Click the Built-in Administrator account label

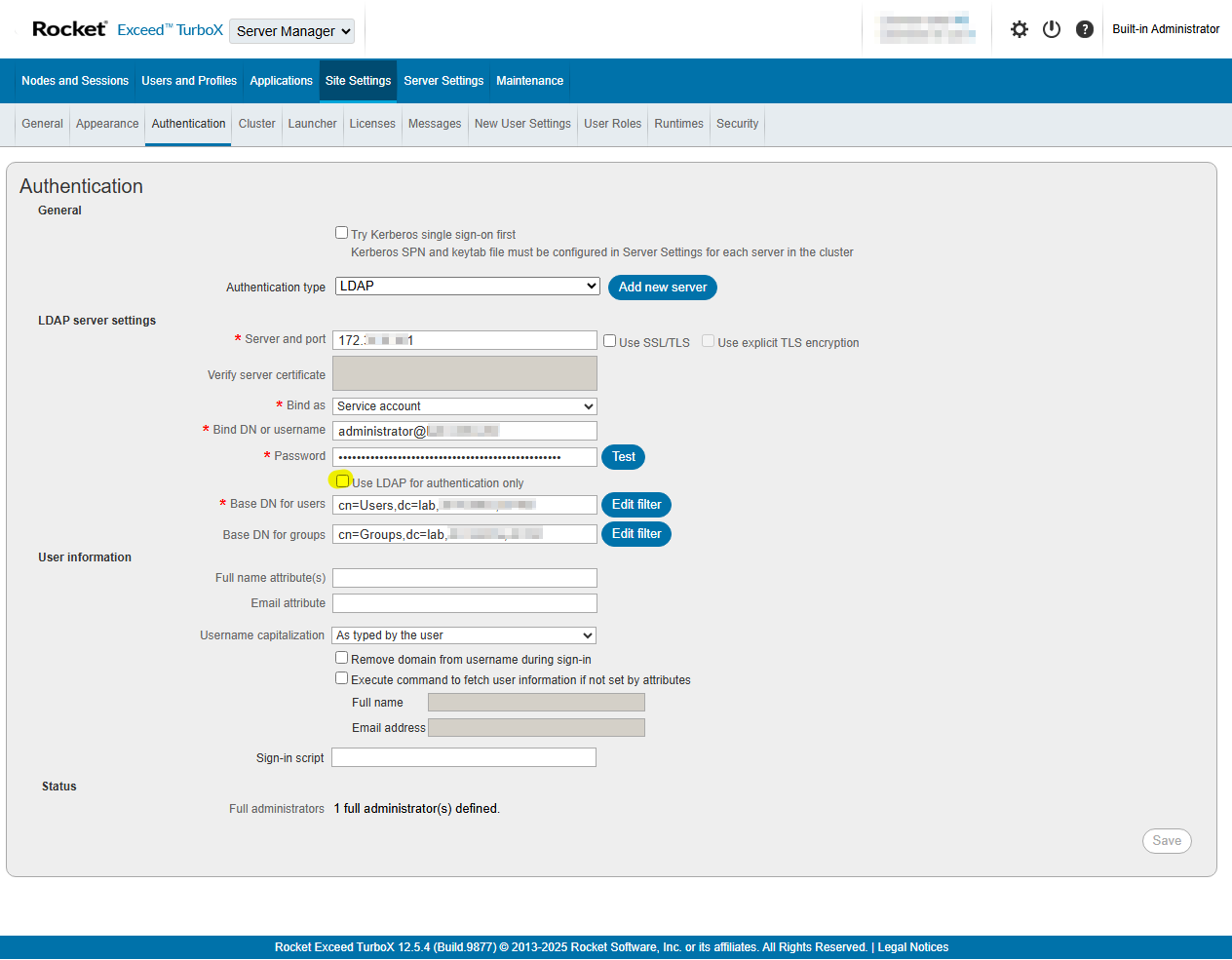[1166, 29]
